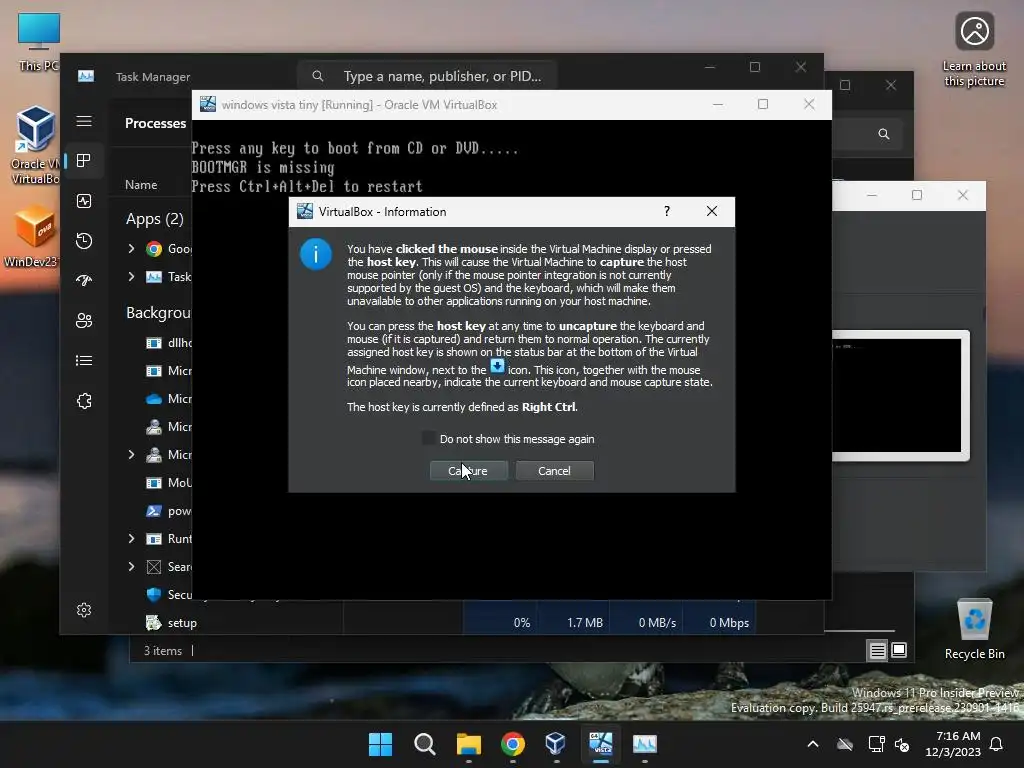Image resolution: width=1024 pixels, height=768 pixels.
Task: Open the Windows Start menu
Action: point(380,744)
